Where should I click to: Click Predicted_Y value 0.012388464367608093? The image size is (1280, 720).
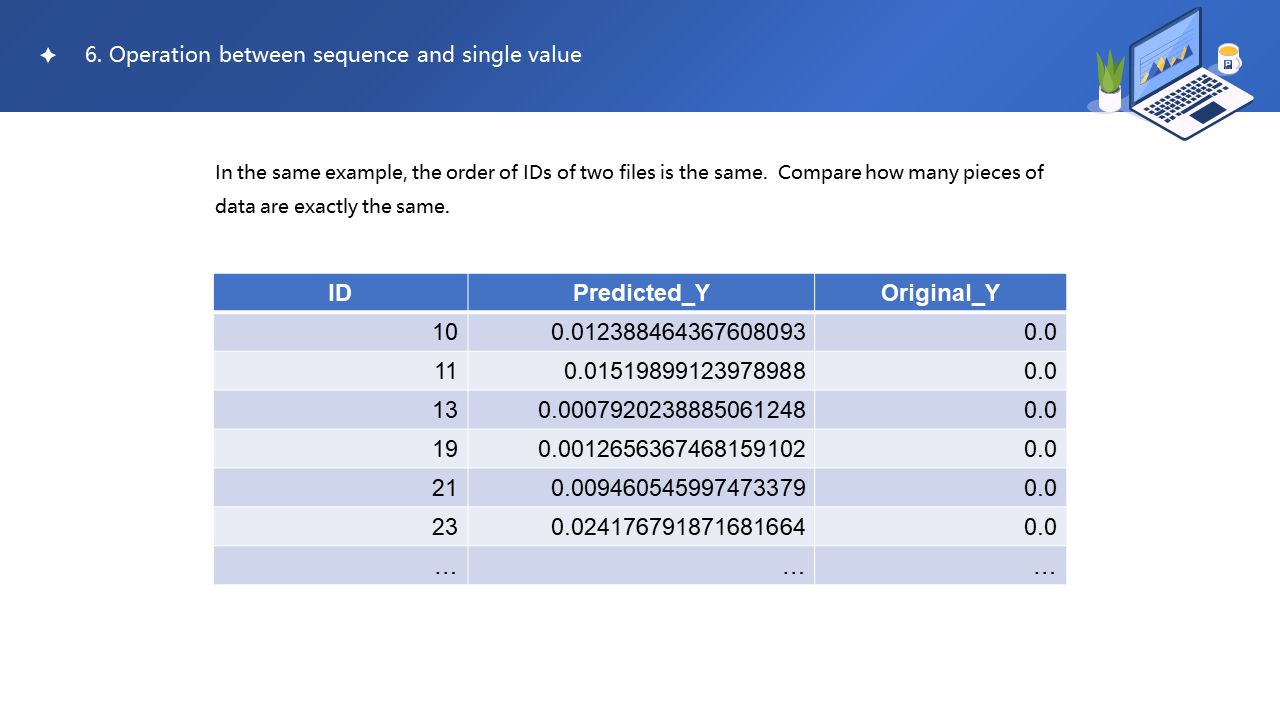coord(678,332)
